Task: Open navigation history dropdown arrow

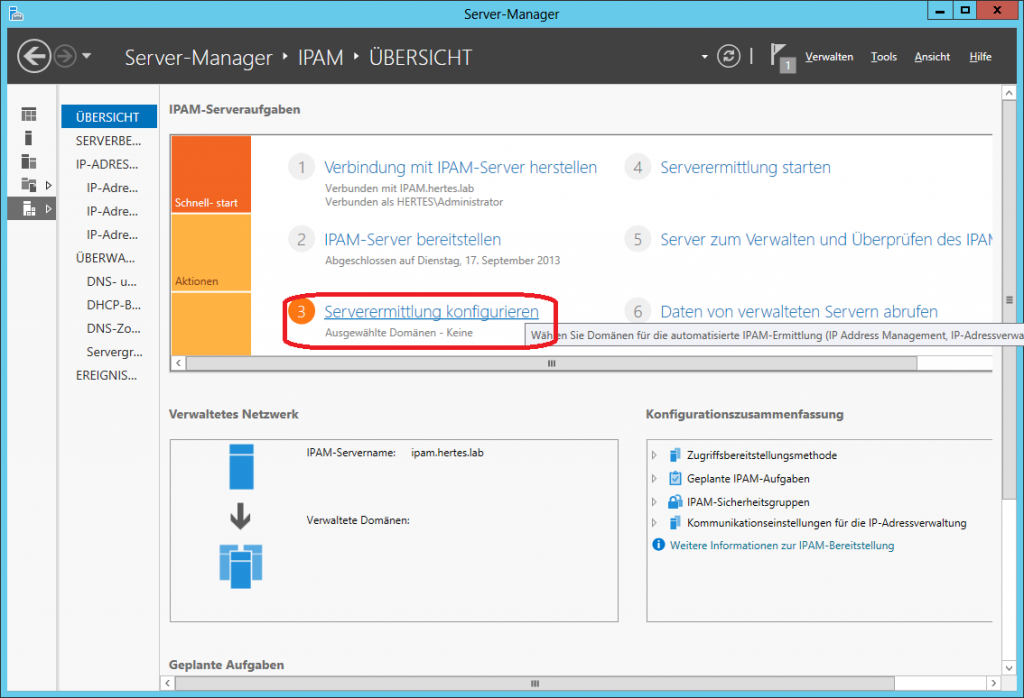Action: (87, 56)
